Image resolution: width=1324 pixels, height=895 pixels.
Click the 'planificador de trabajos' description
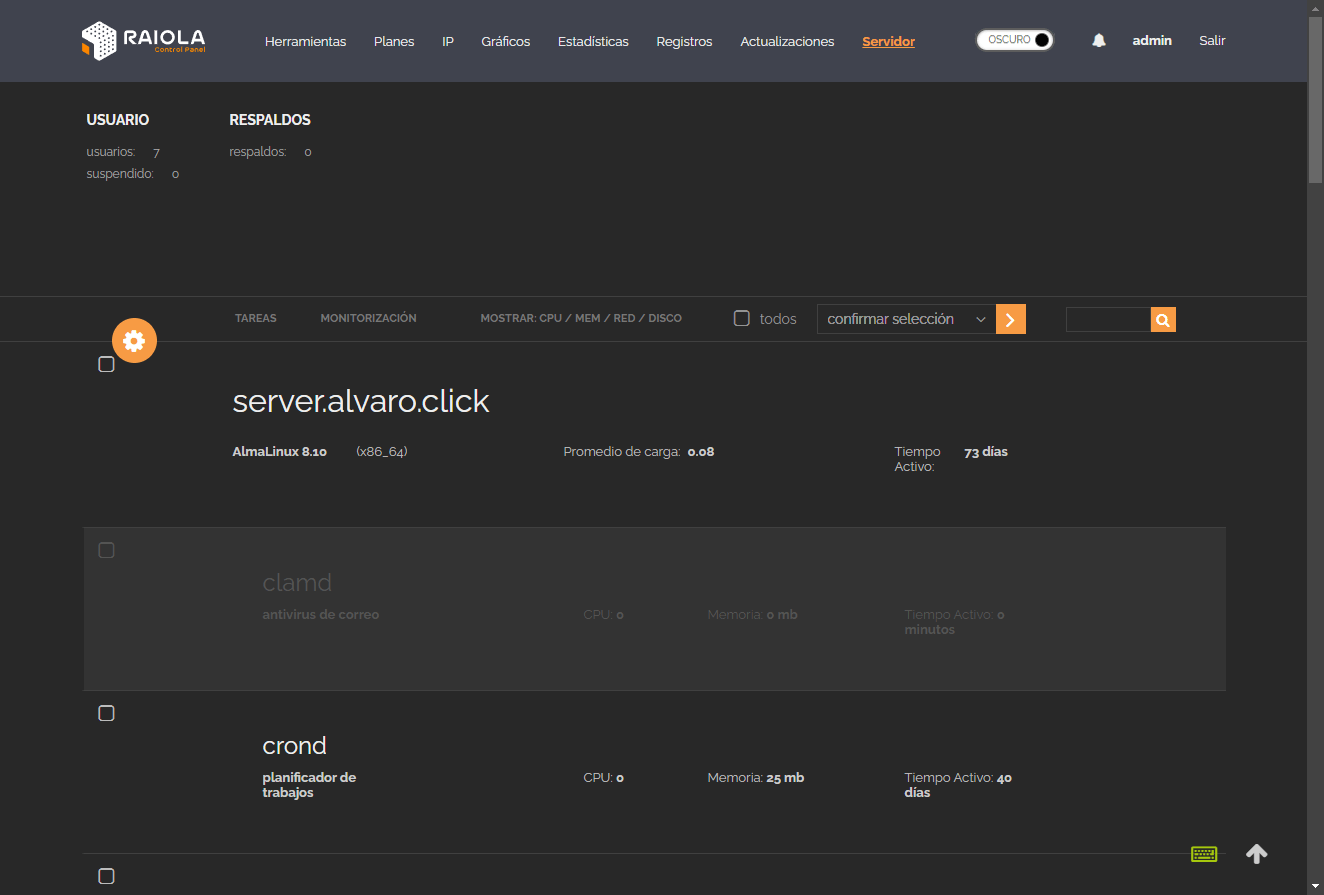[309, 785]
